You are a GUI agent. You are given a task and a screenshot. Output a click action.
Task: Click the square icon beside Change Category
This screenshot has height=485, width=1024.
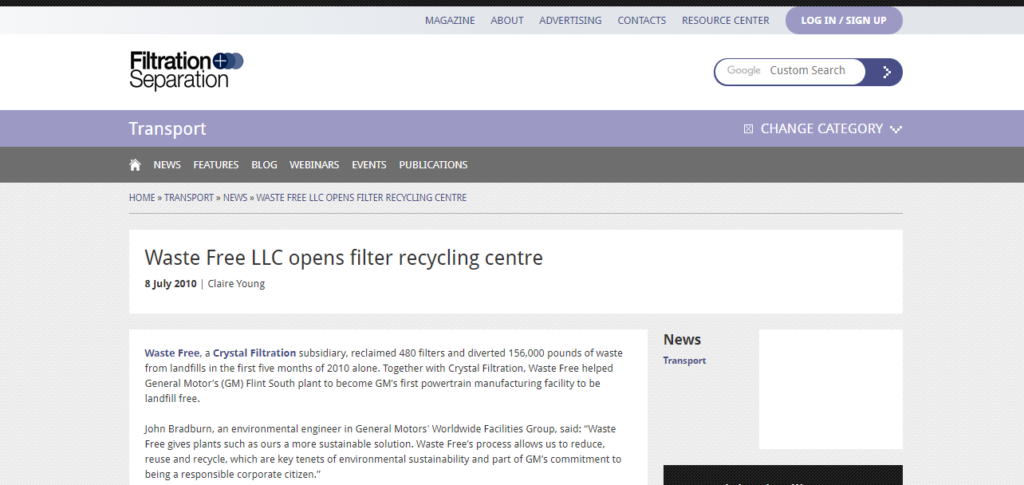click(748, 129)
